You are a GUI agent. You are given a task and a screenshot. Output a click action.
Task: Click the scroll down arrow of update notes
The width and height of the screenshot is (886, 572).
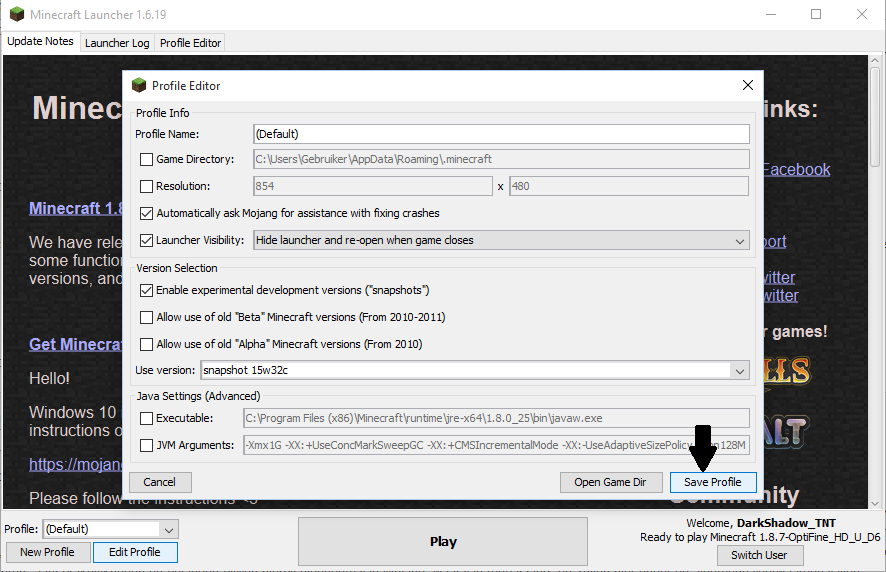tap(875, 503)
